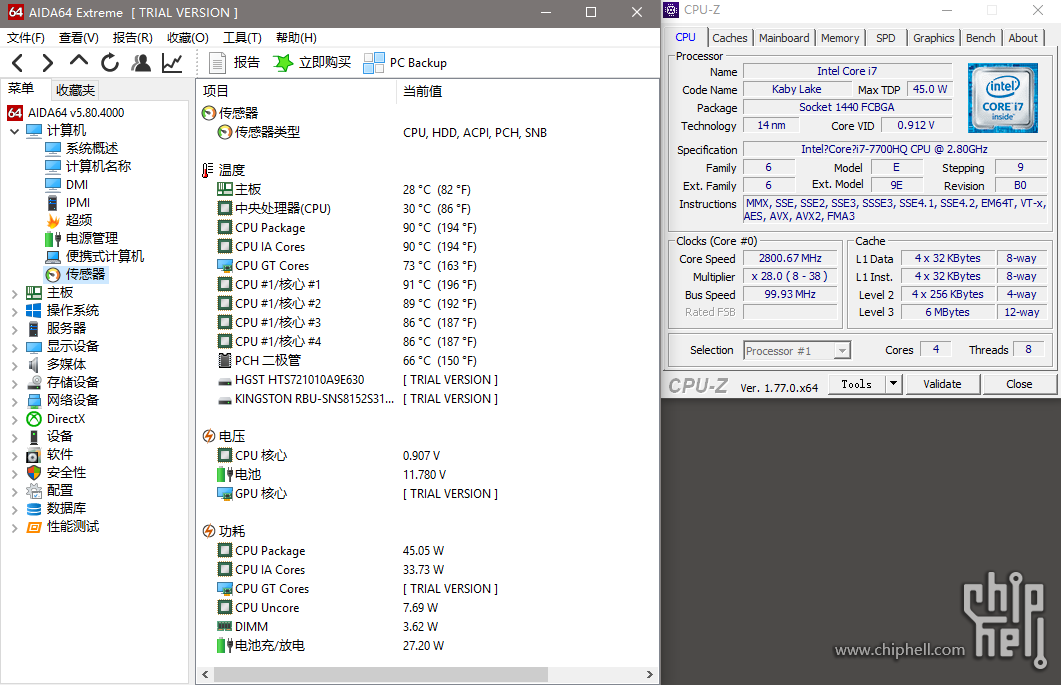
Task: Switch to the CPU-Z Bench tab
Action: (x=980, y=38)
